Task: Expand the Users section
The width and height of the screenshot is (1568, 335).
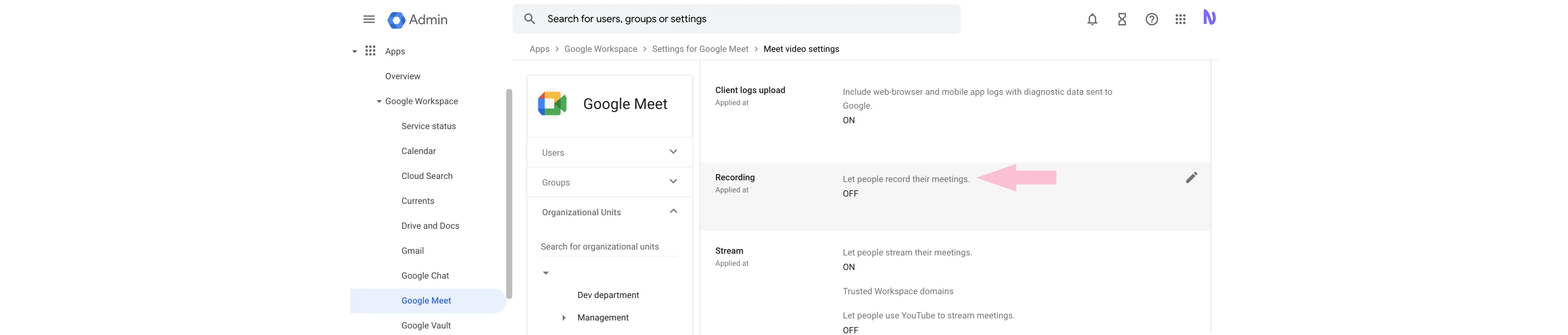Action: tap(673, 152)
